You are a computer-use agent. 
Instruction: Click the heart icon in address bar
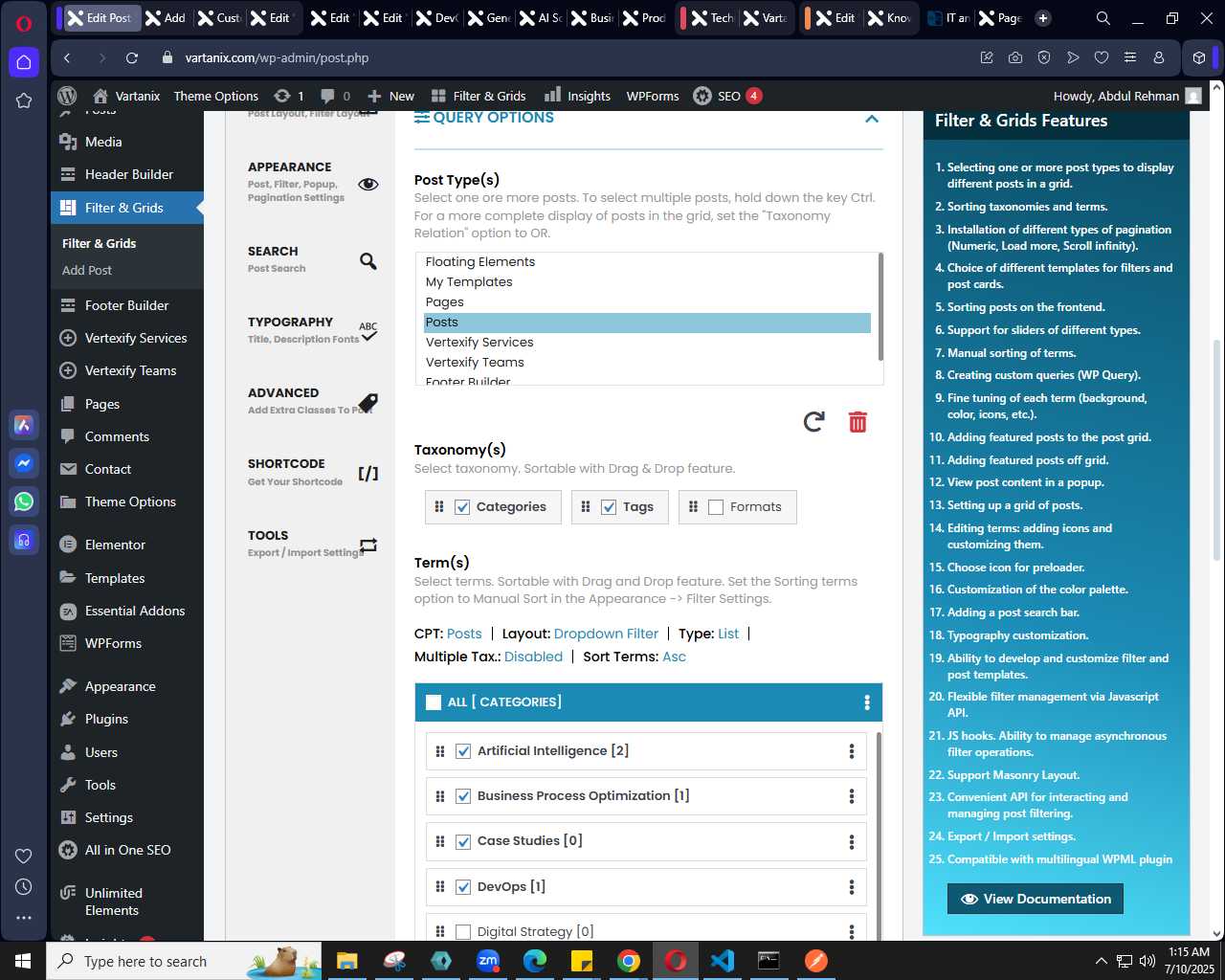pyautogui.click(x=1102, y=57)
